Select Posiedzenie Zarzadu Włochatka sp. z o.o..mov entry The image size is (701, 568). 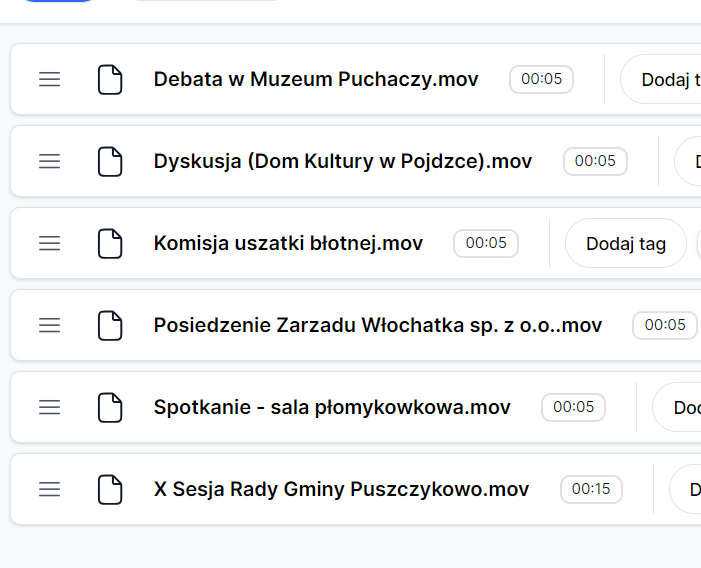pyautogui.click(x=378, y=325)
